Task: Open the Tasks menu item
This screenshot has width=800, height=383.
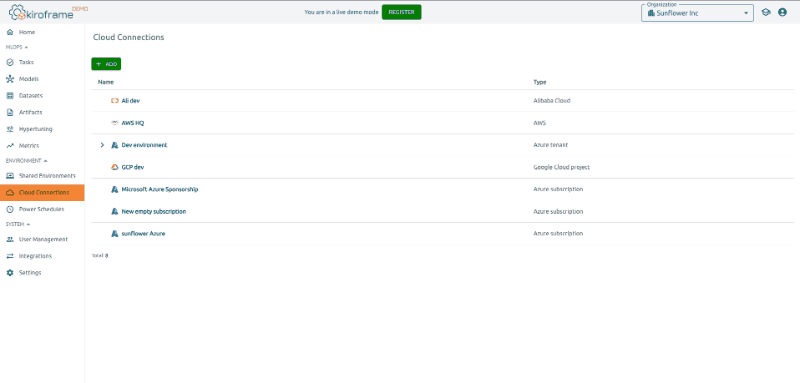Action: pos(42,62)
